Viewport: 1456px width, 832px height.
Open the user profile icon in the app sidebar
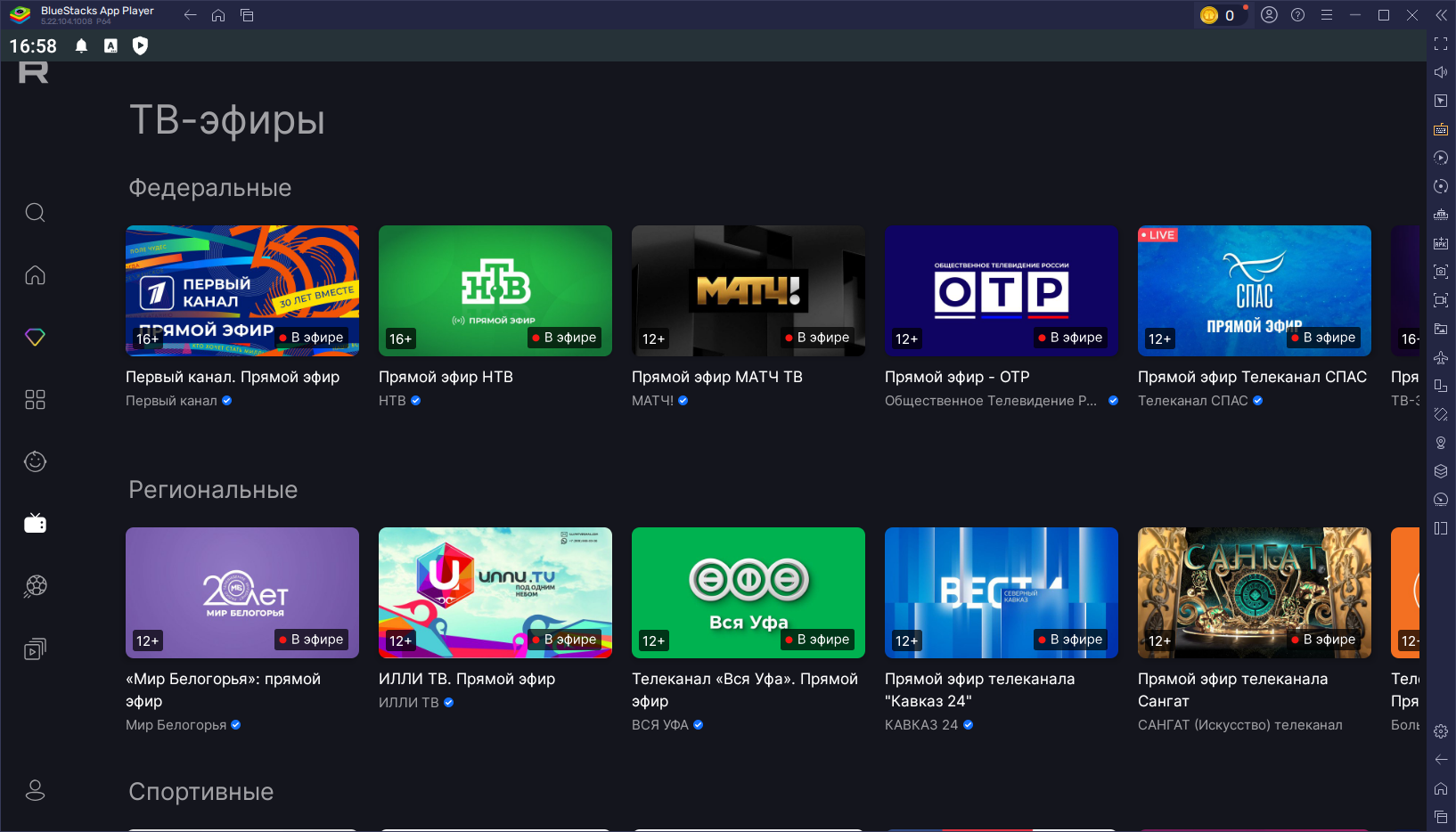[x=35, y=790]
